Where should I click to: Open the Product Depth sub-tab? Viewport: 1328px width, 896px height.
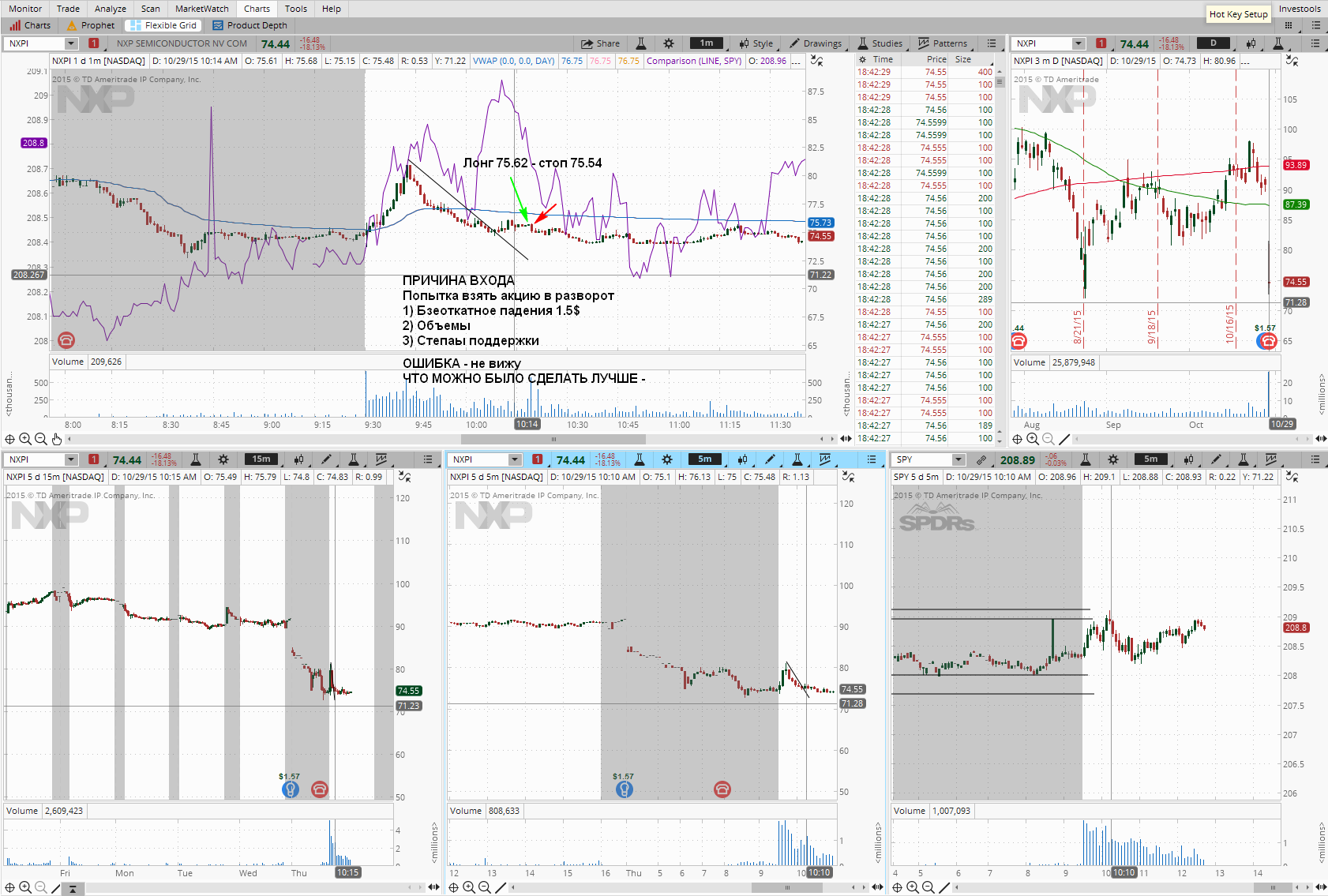[250, 25]
